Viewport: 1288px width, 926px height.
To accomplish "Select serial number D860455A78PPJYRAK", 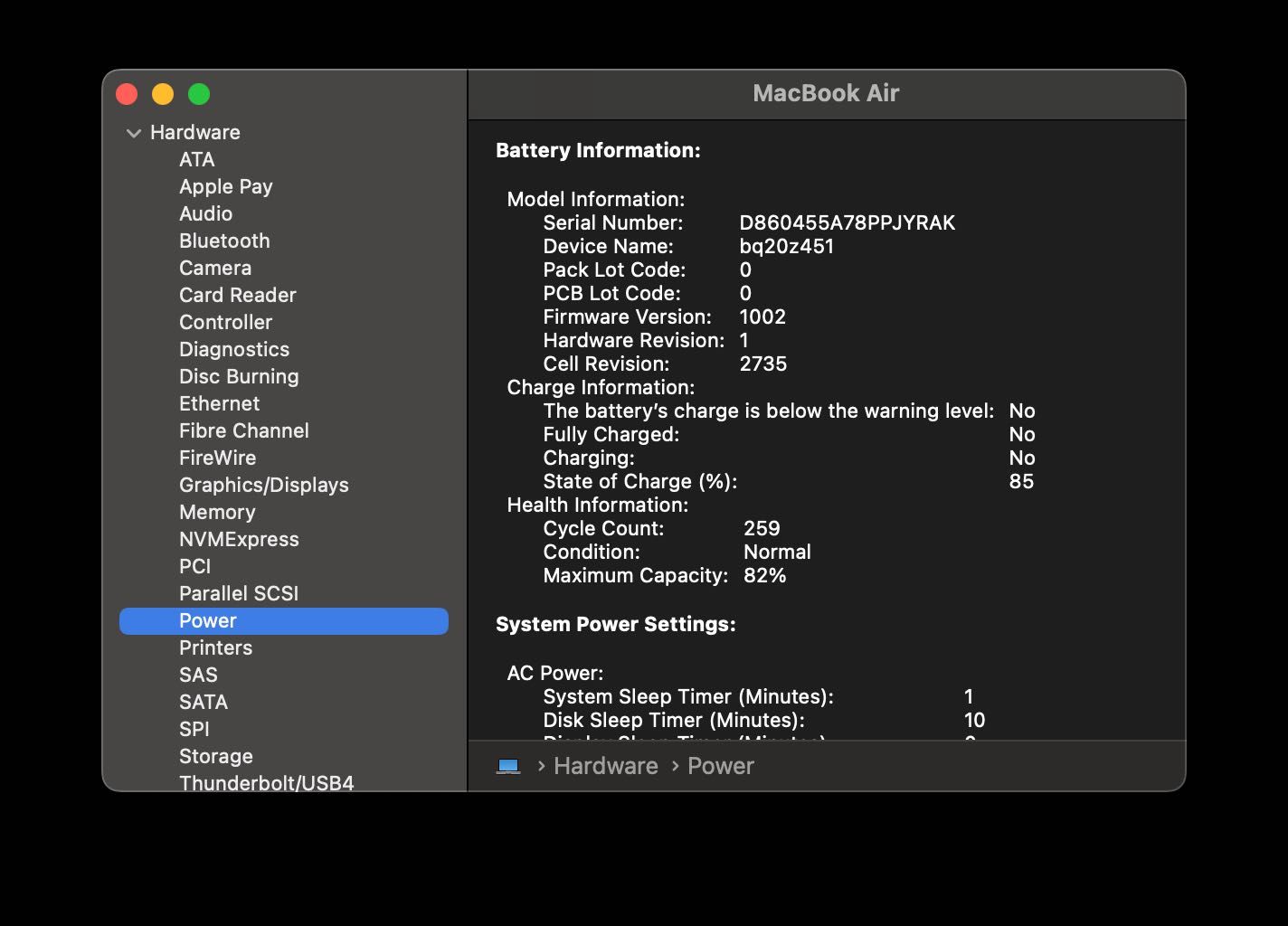I will [848, 222].
